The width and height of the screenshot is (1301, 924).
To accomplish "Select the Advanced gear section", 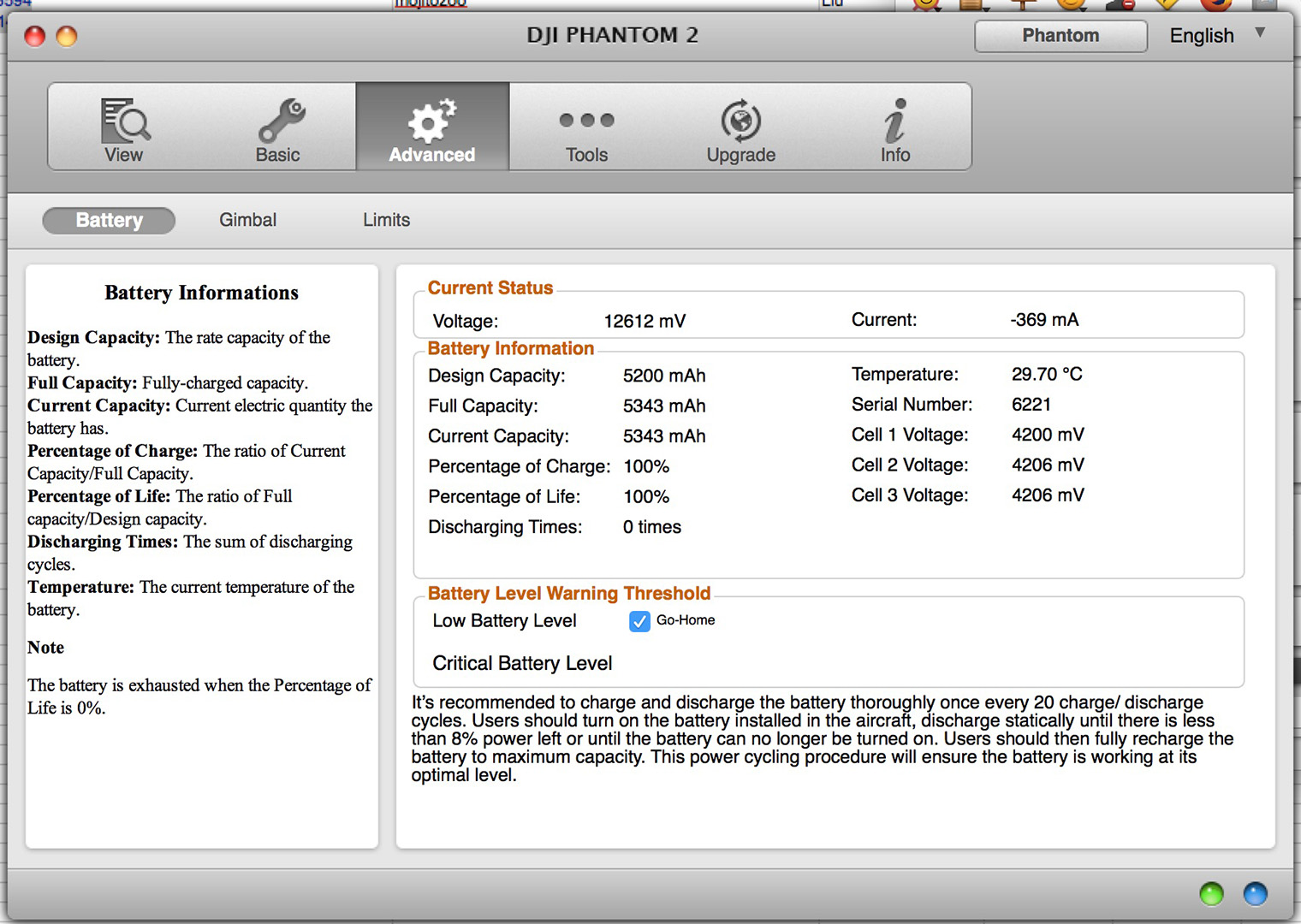I will click(432, 128).
